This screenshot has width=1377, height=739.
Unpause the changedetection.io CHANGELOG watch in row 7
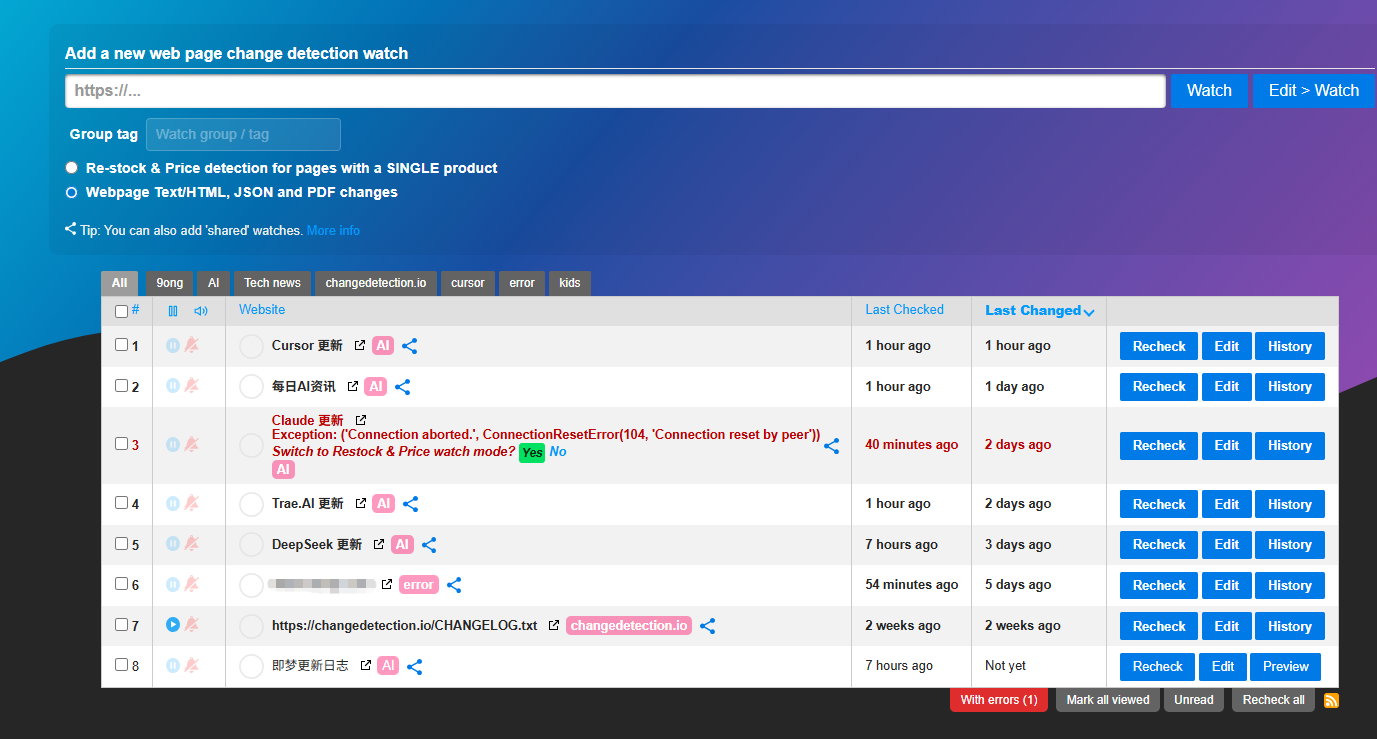click(172, 625)
